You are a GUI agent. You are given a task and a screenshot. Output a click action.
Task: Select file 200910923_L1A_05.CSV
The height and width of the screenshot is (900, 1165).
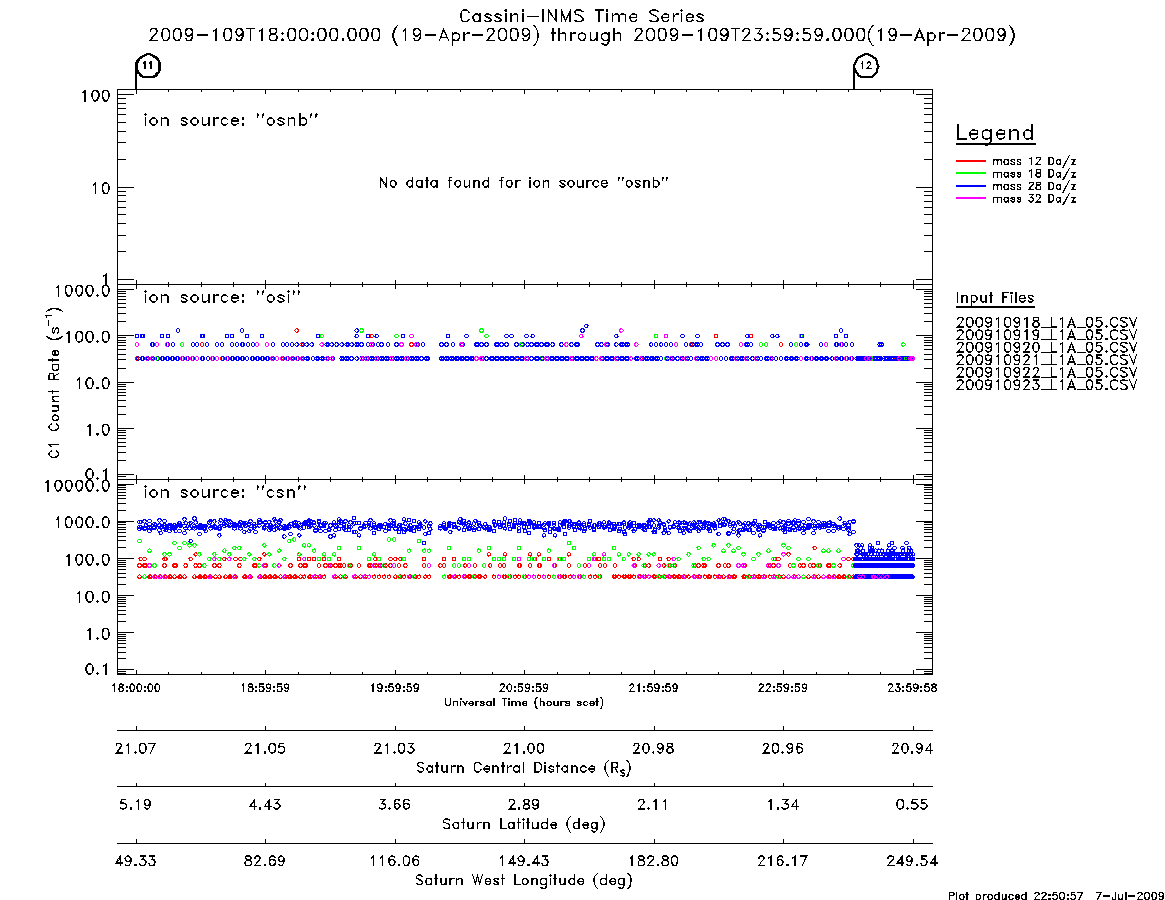point(1046,385)
